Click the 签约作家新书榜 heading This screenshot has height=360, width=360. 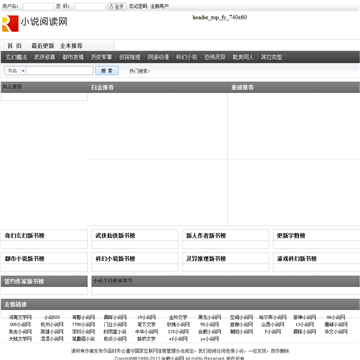point(24,282)
